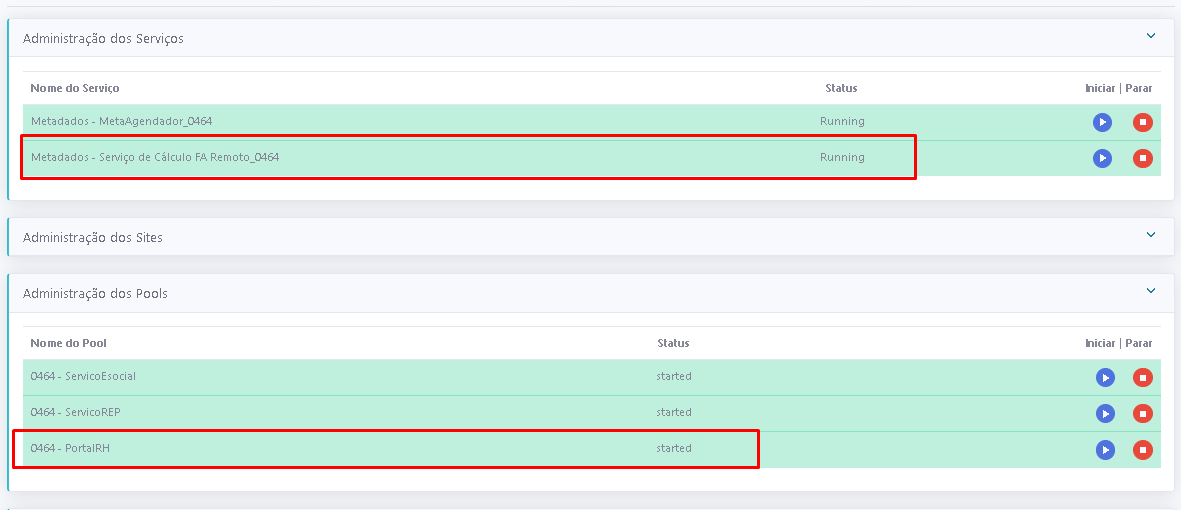Stop the 0464 - ServicoEsocial pool
1181x510 pixels.
pyautogui.click(x=1142, y=378)
